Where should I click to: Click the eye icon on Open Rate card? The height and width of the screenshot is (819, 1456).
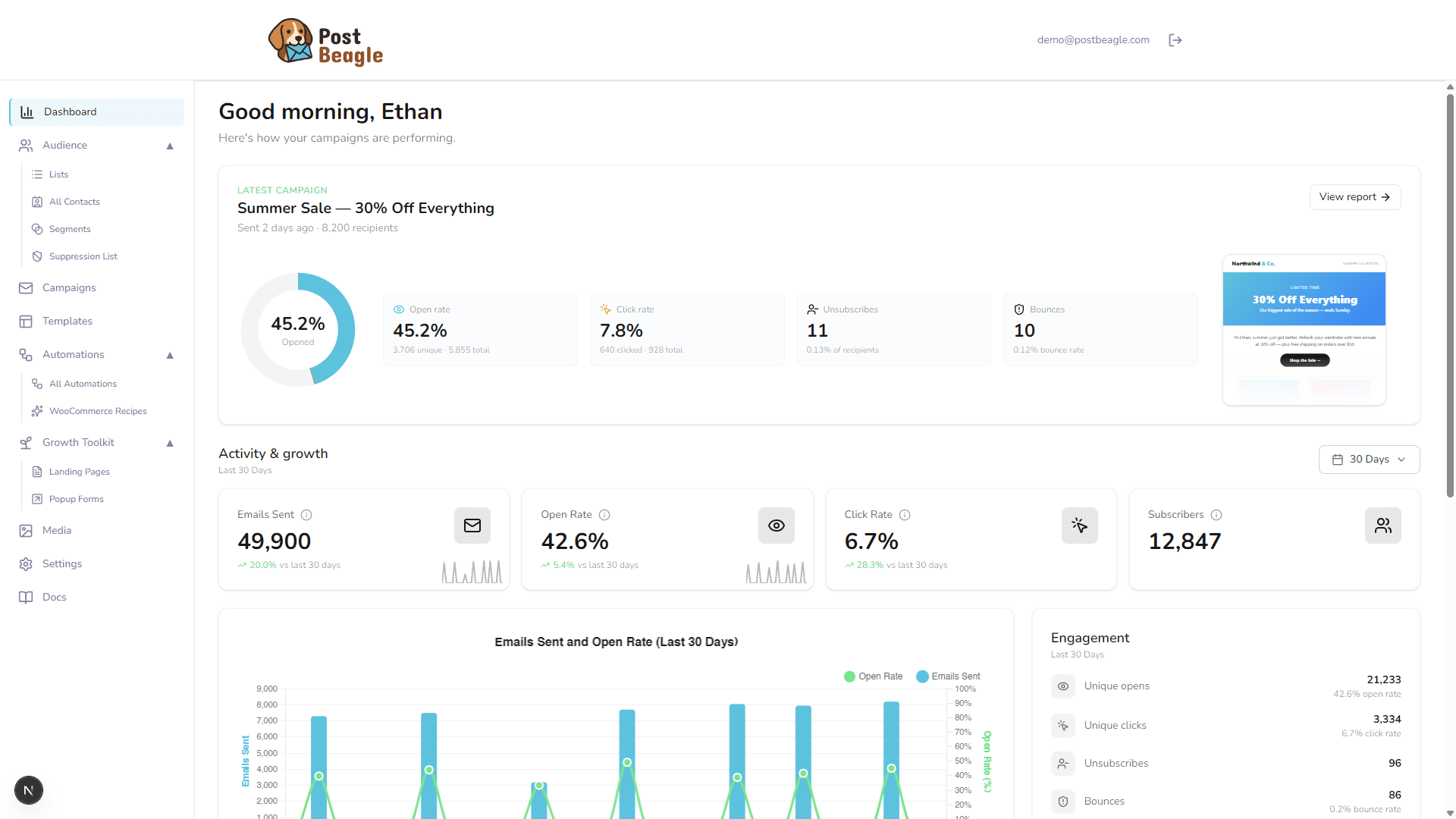[777, 526]
